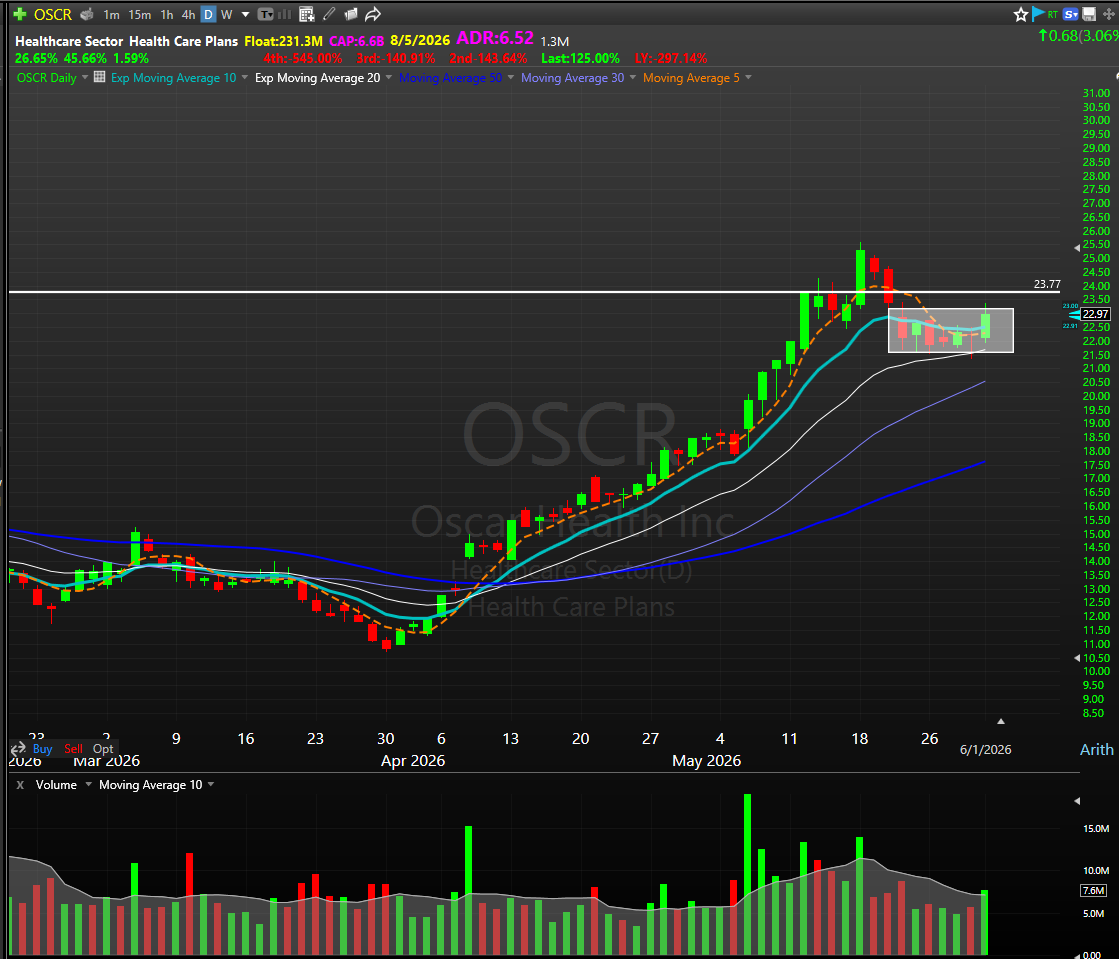Select the W weekly timeframe
This screenshot has width=1119, height=959.
[226, 14]
